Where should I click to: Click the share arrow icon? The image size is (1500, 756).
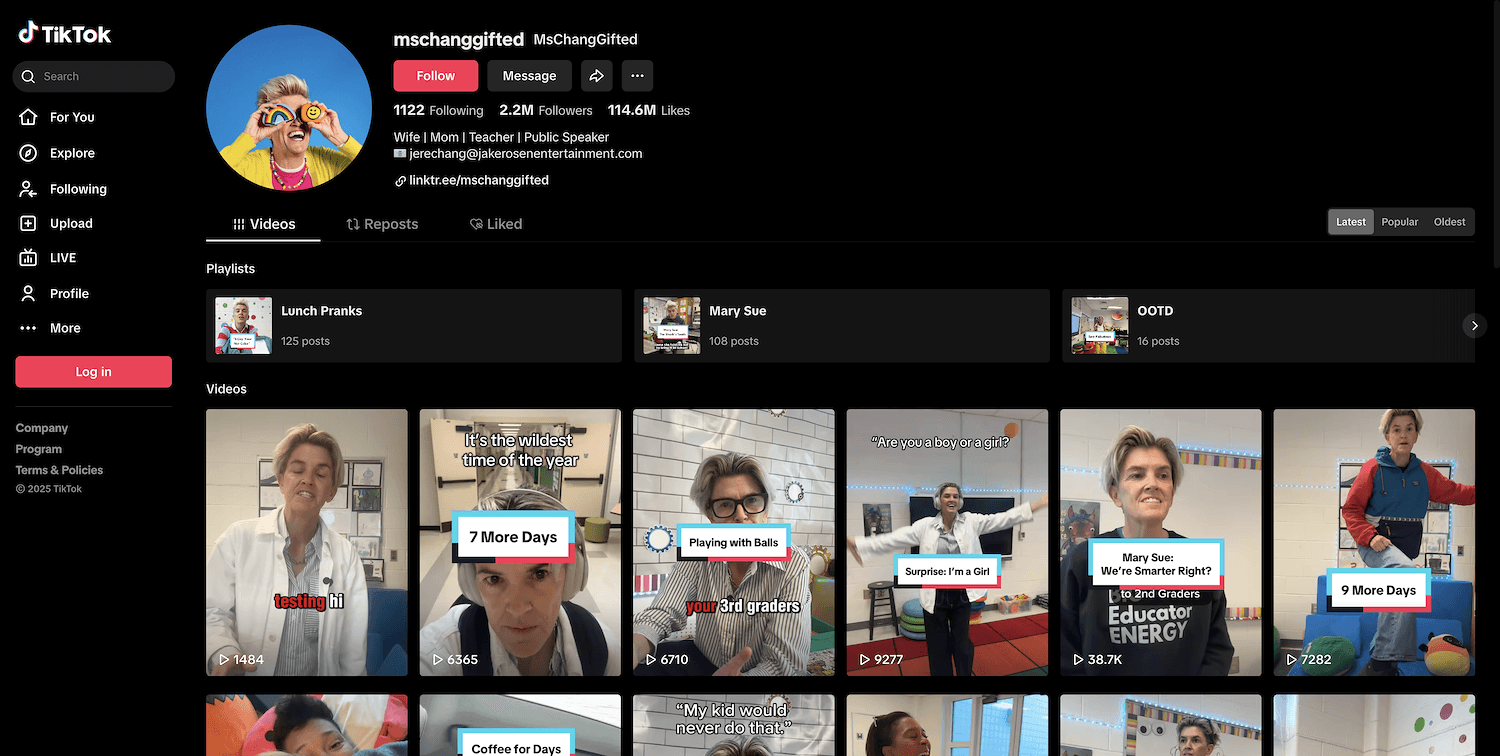(596, 76)
